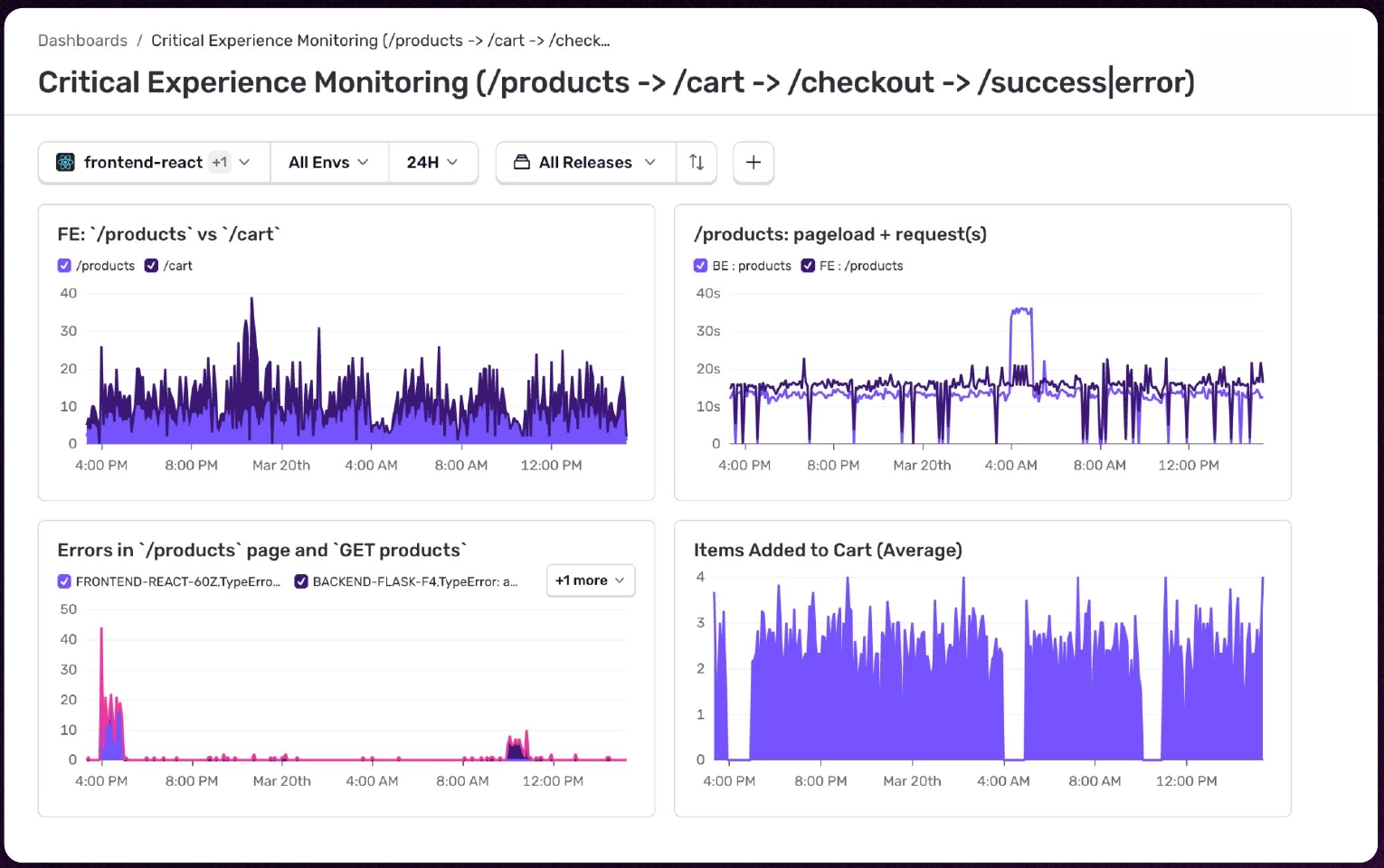The image size is (1384, 868).
Task: Open the All Releases dropdown
Action: [585, 162]
